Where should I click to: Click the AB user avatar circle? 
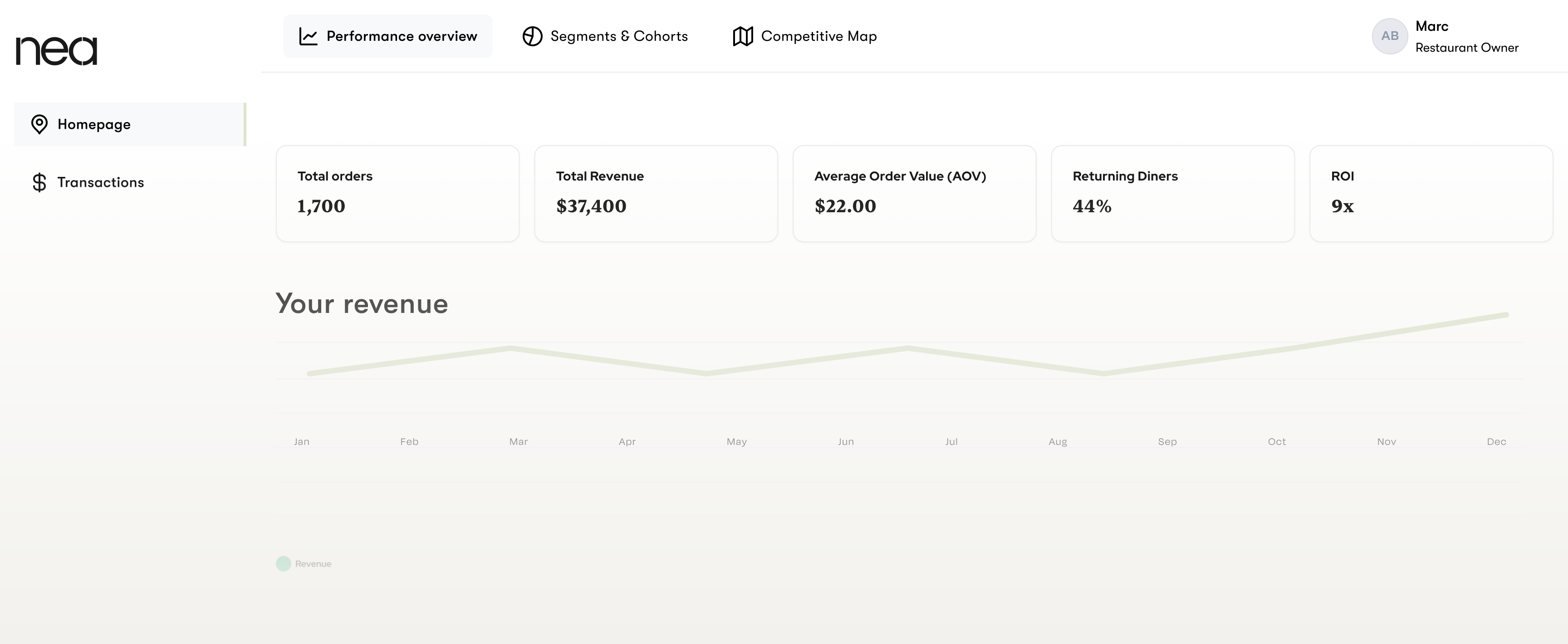tap(1390, 37)
